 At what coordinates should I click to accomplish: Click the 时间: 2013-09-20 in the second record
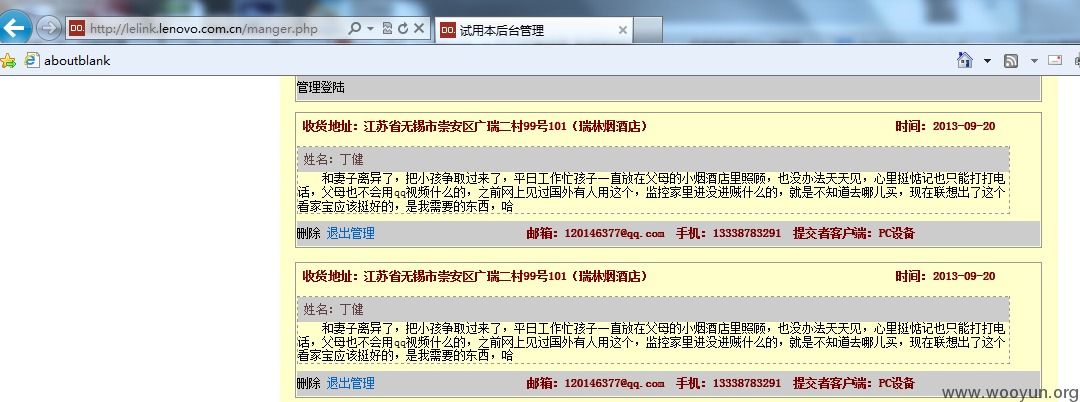coord(945,276)
